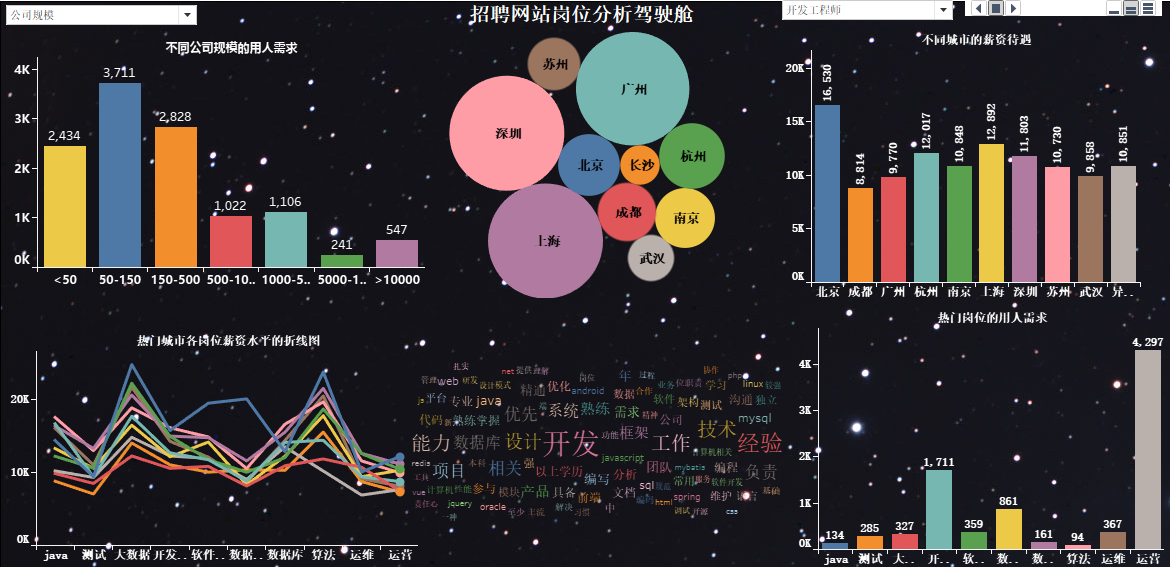Click the yellow <50 company size bar
The height and width of the screenshot is (567, 1170).
65,206
